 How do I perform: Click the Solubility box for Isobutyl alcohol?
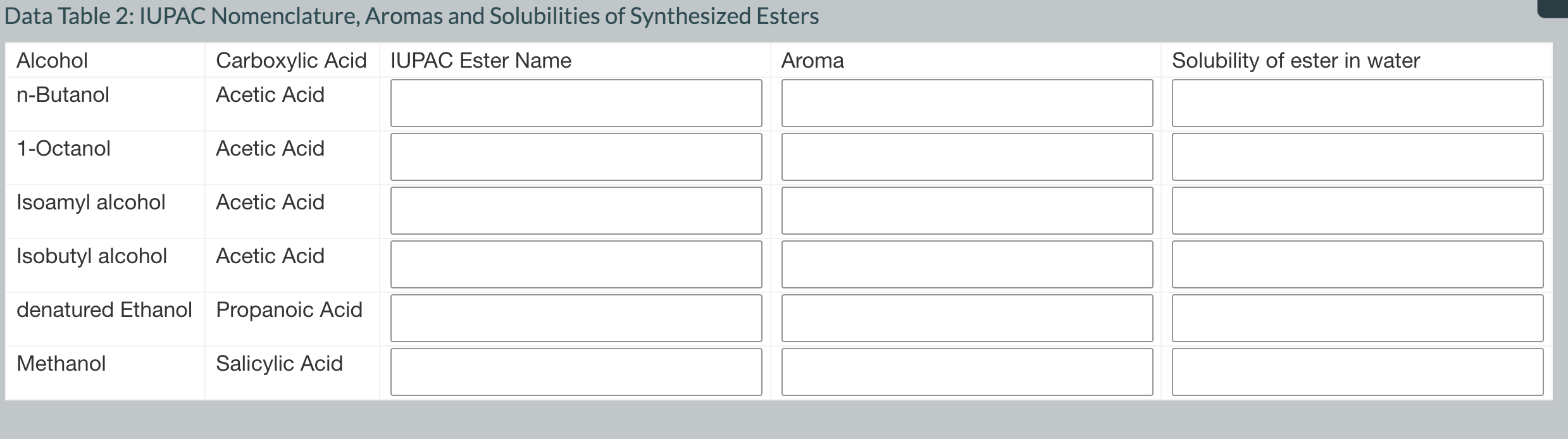pyautogui.click(x=1357, y=264)
